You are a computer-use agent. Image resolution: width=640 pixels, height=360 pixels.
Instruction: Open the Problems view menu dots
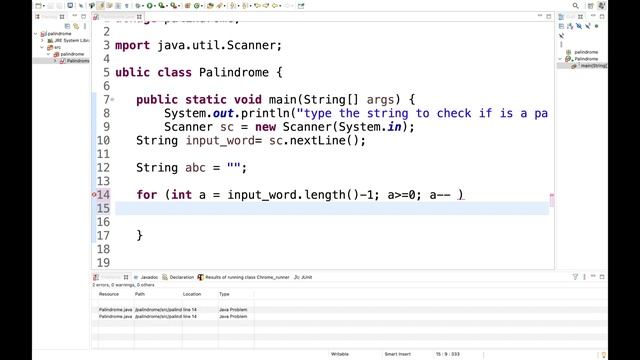point(584,277)
